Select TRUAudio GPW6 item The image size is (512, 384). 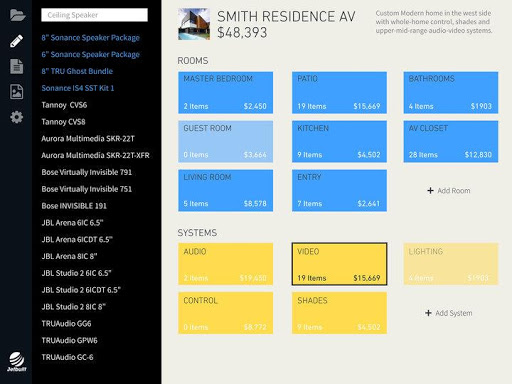69,340
